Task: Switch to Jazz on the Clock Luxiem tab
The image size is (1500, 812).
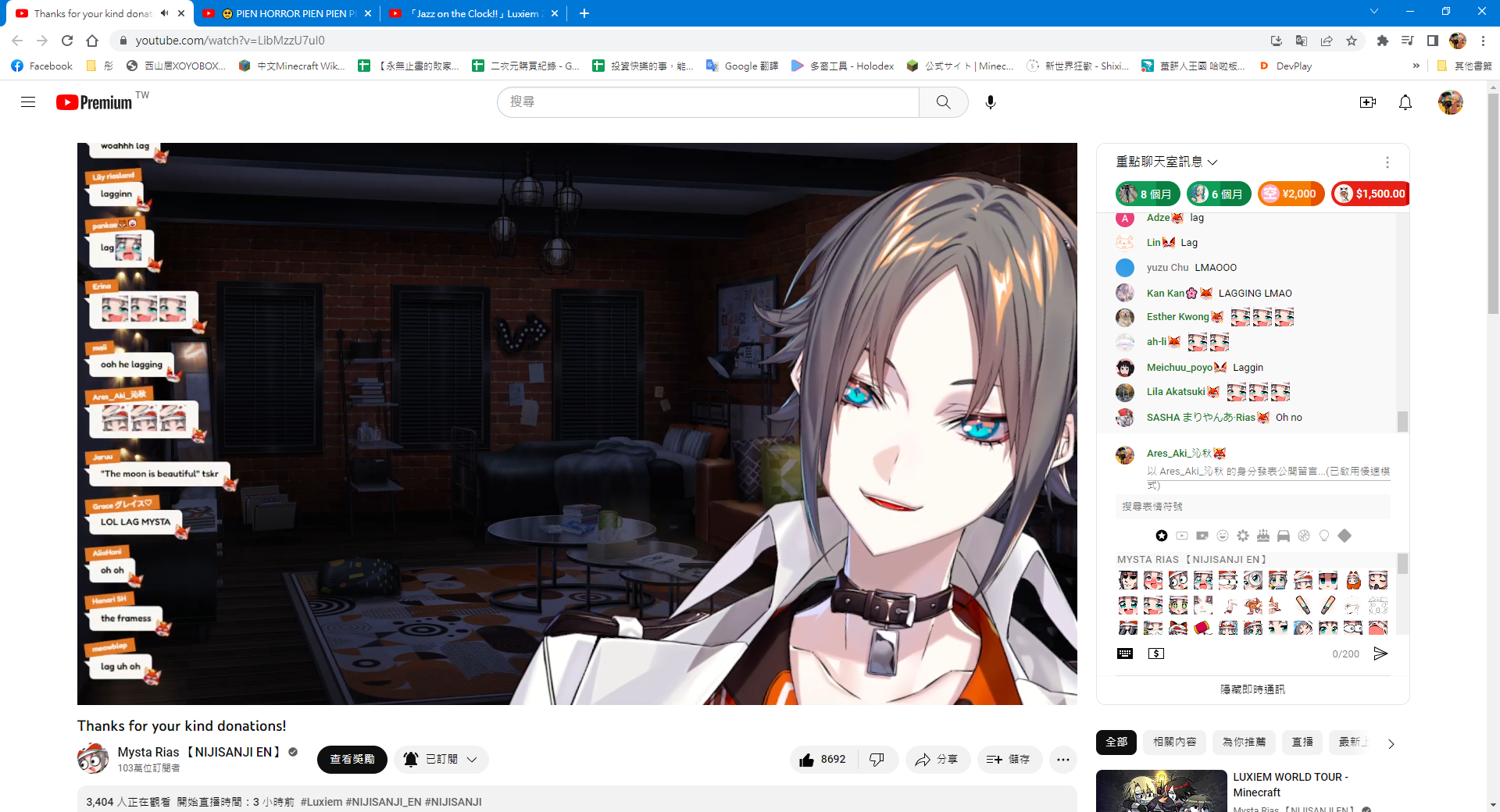Action: click(473, 13)
